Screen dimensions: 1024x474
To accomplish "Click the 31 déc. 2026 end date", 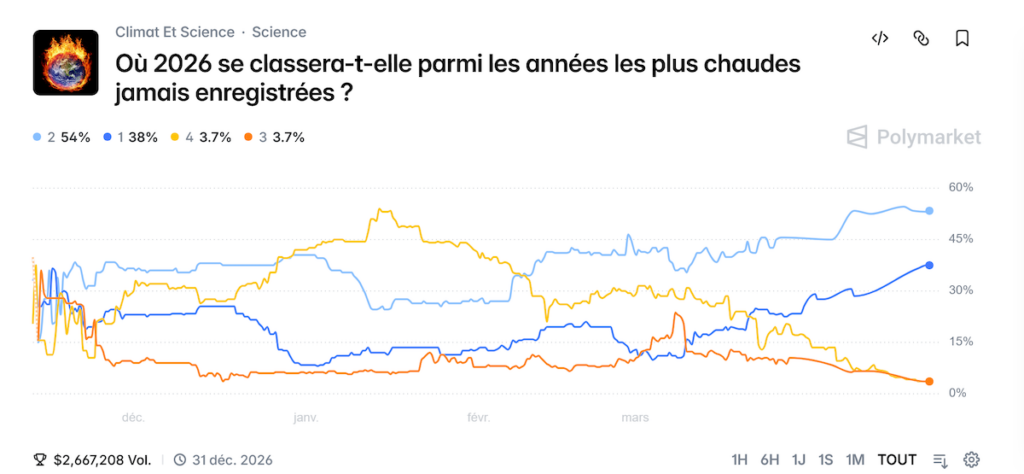I will point(233,460).
